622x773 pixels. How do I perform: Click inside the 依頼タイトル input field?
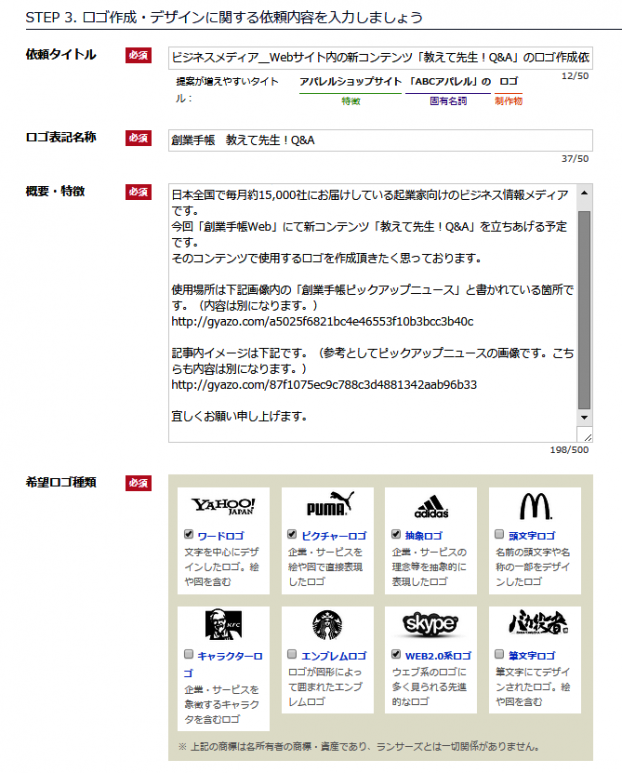[380, 58]
